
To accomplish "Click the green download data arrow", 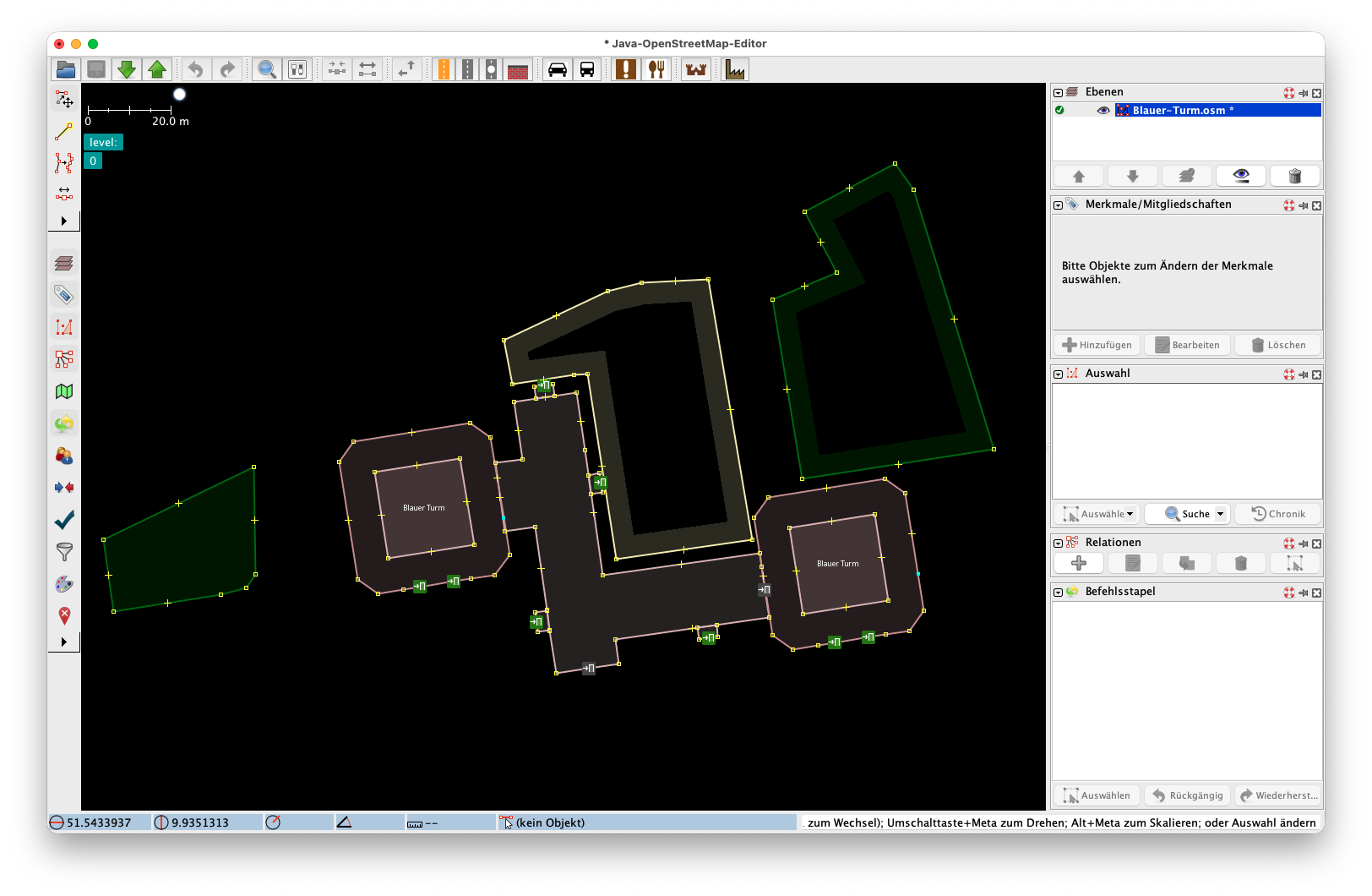I will point(127,69).
